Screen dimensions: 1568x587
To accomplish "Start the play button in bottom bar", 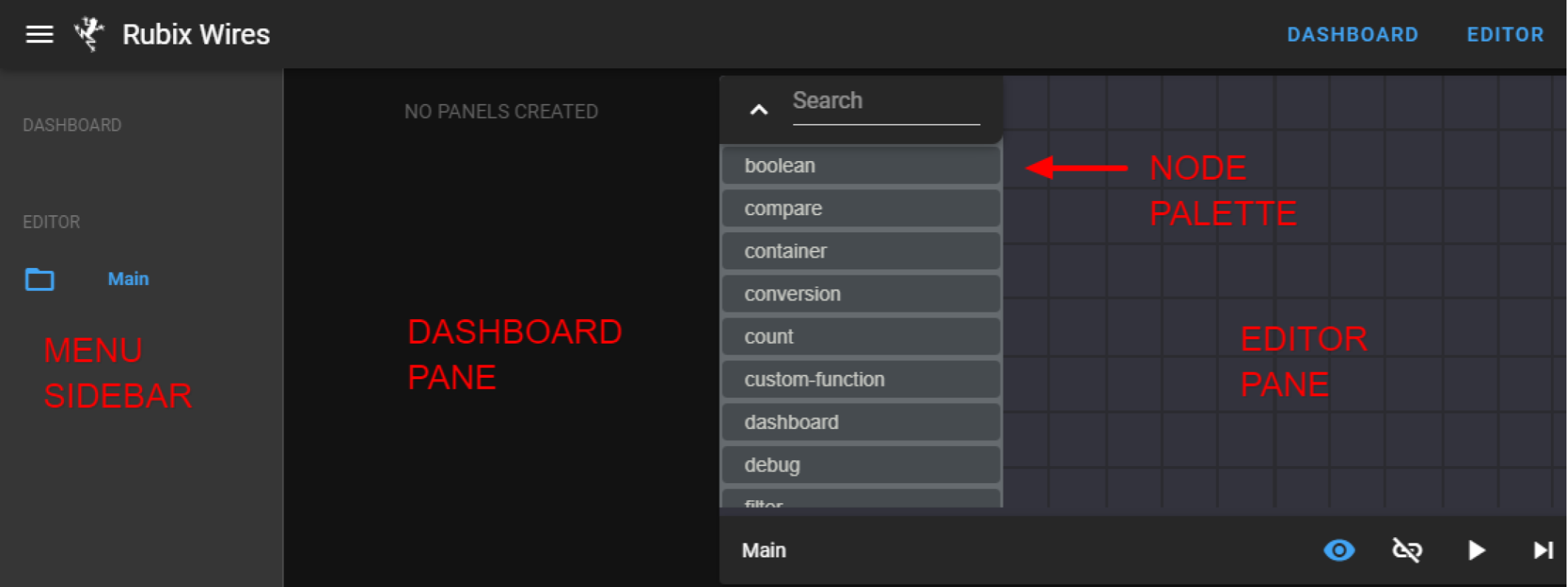I will click(x=1476, y=550).
